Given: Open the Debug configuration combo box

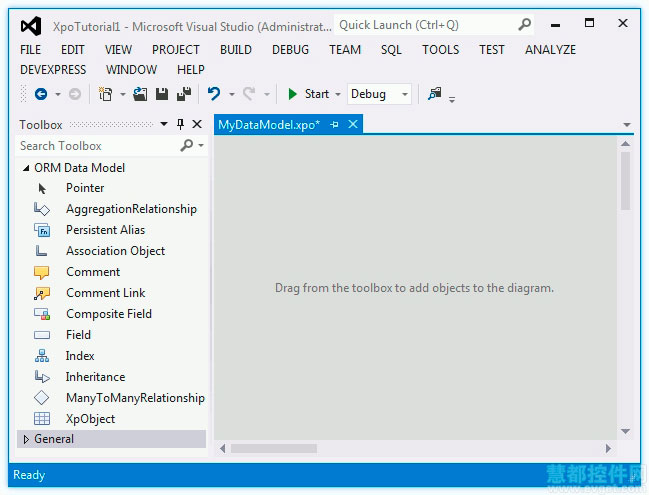Looking at the screenshot, I should pyautogui.click(x=379, y=94).
